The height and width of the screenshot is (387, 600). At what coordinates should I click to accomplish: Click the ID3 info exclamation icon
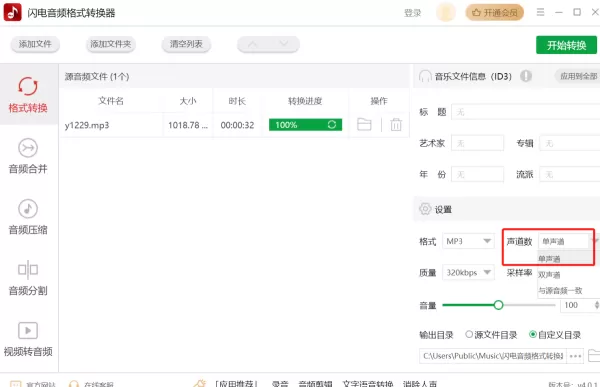point(526,76)
